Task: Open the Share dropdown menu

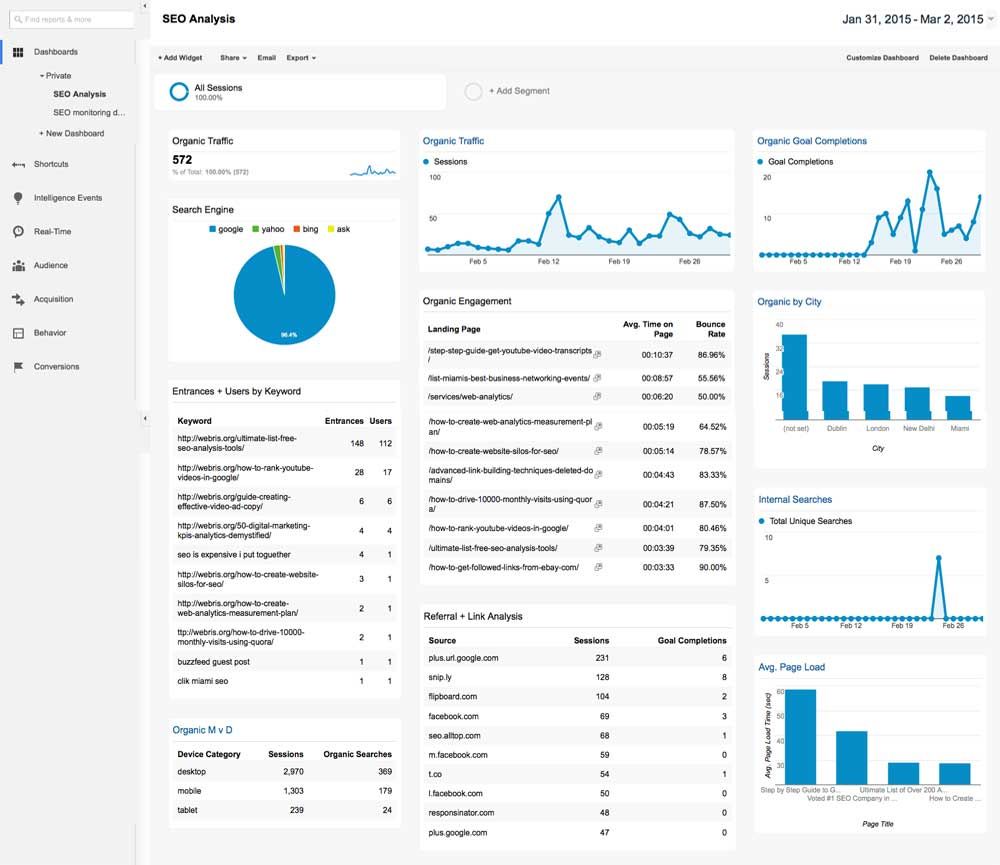Action: click(233, 58)
